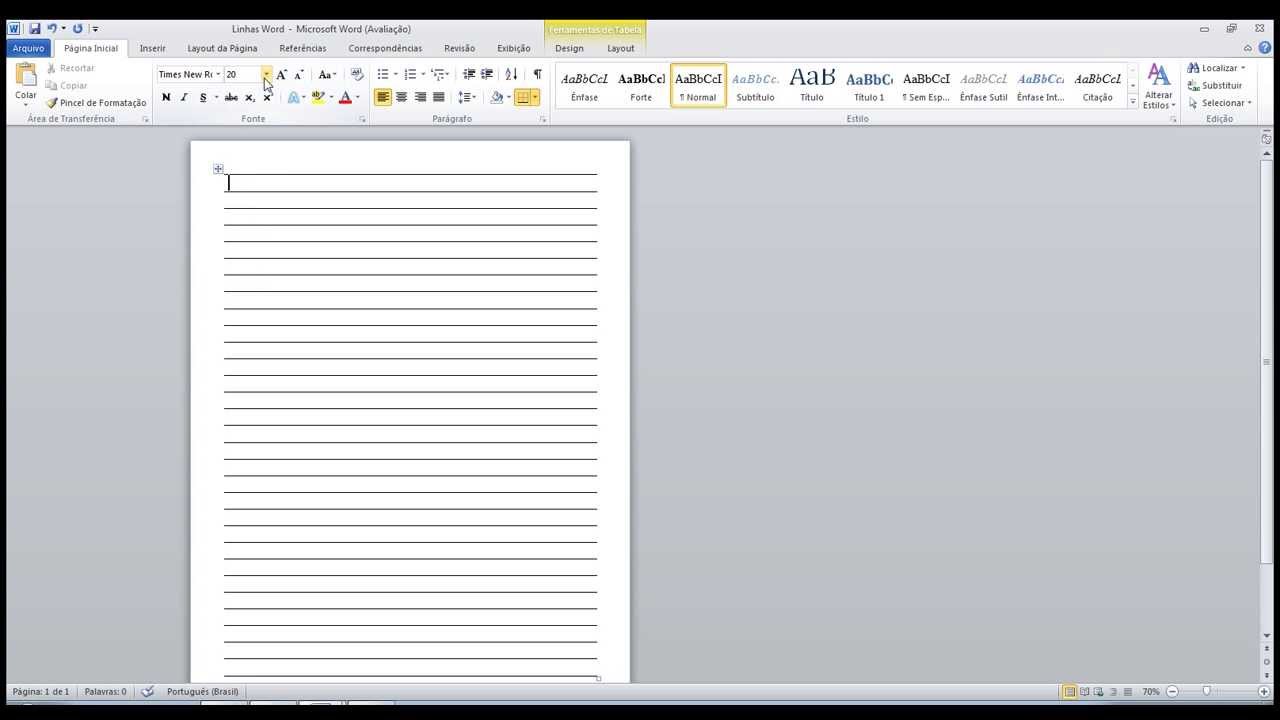Apply text highlight color
Image resolution: width=1280 pixels, height=720 pixels.
[318, 97]
